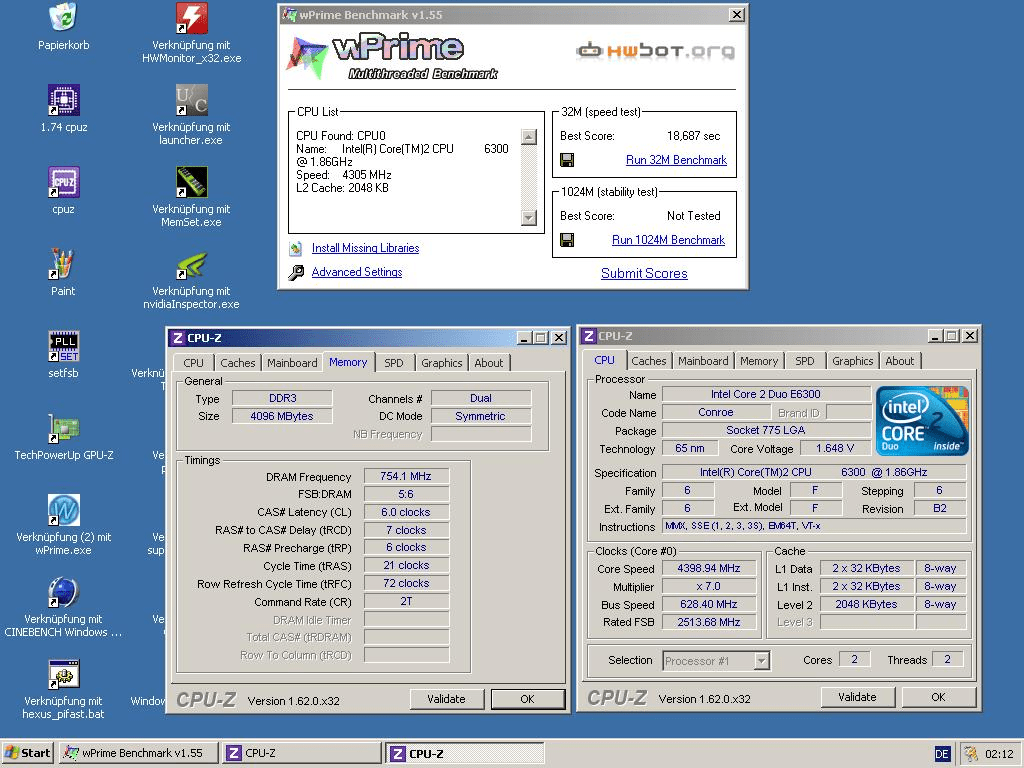Select the launcher.exe shortcut icon
The width and height of the screenshot is (1024, 768).
coord(191,100)
